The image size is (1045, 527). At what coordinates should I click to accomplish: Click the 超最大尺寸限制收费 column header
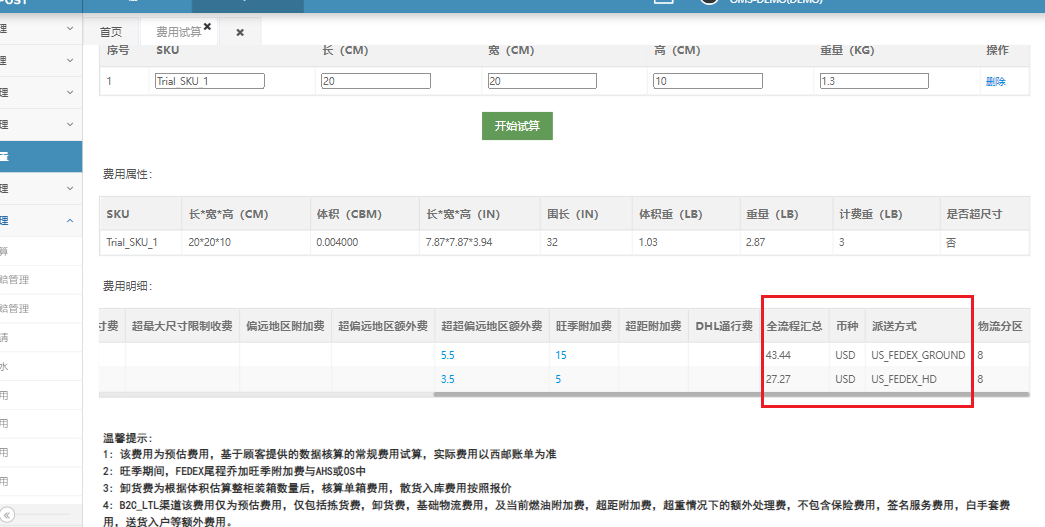[182, 326]
